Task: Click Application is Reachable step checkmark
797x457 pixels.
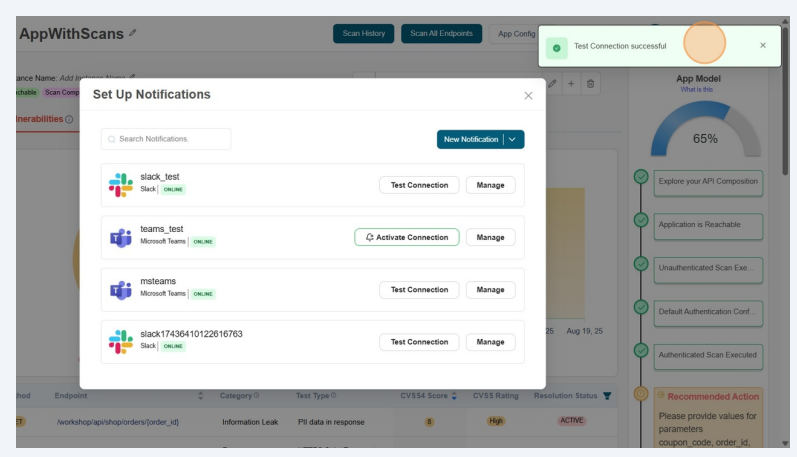Action: [641, 220]
